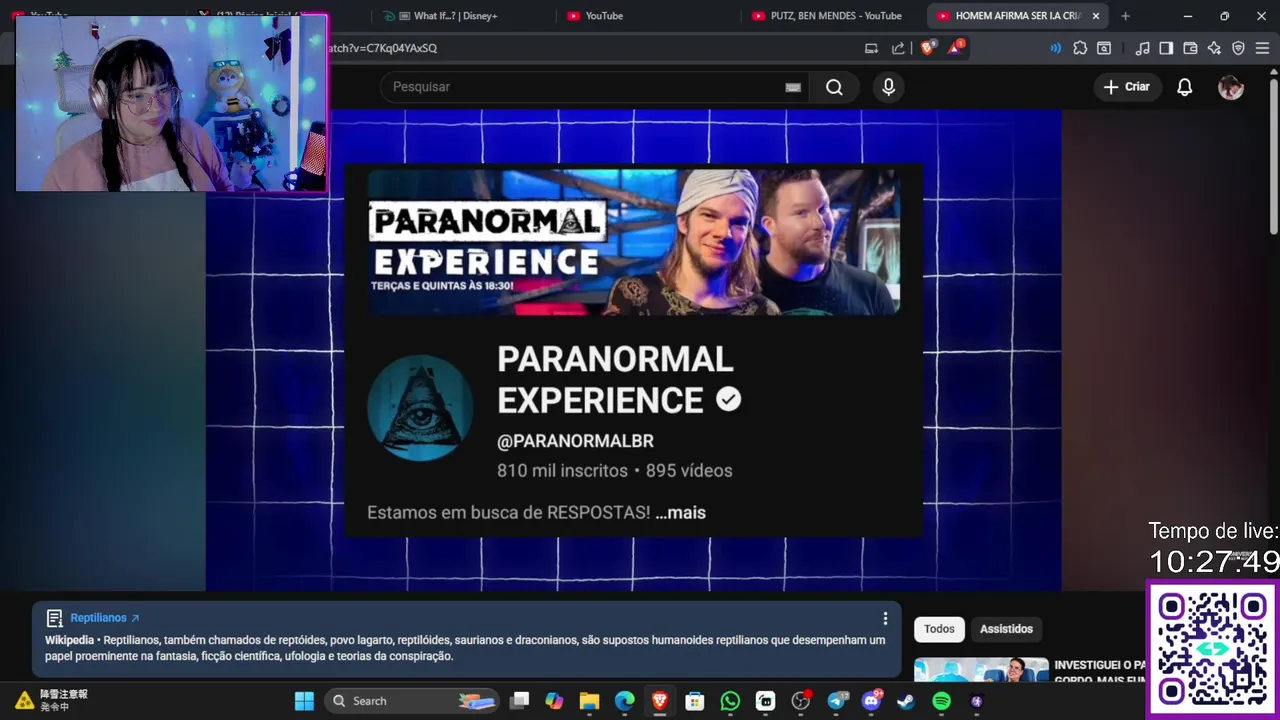
Task: Open Spotify from taskbar
Action: (x=941, y=701)
